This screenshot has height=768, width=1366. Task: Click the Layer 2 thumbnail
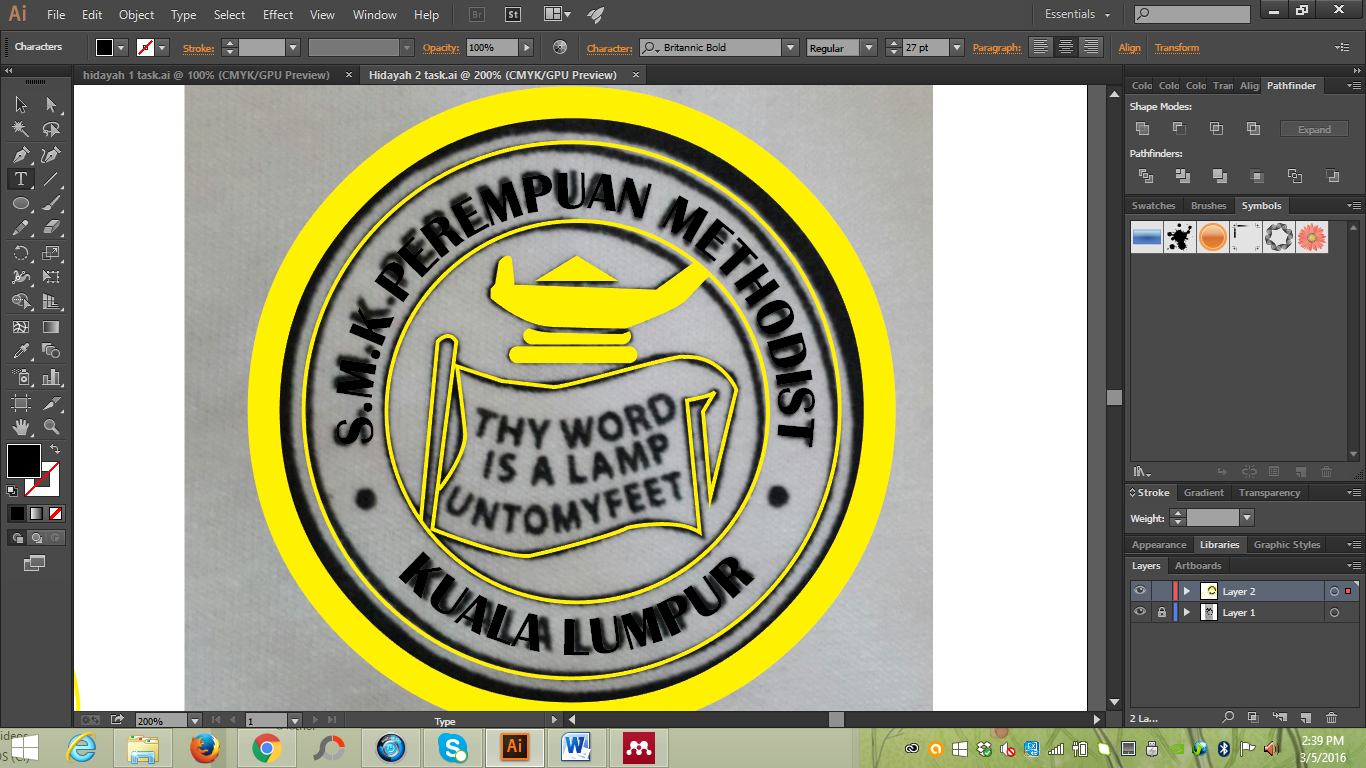1209,591
